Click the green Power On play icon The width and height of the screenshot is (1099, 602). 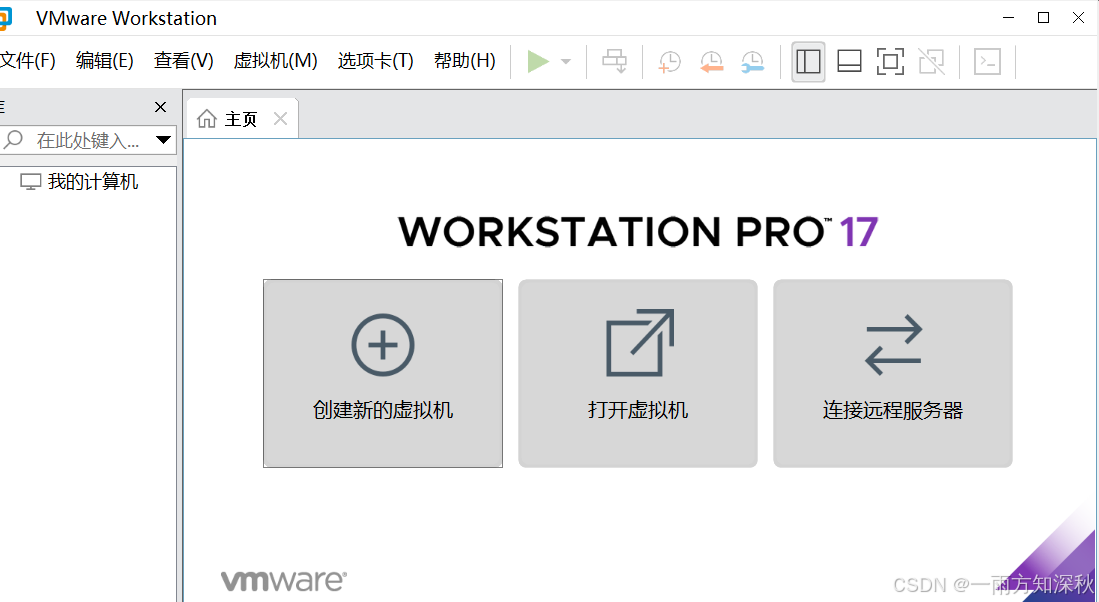(x=538, y=62)
